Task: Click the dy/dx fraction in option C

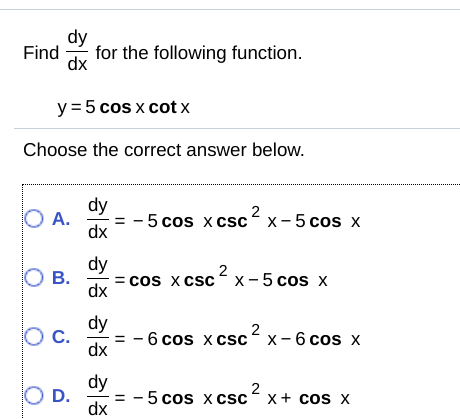Action: click(x=98, y=337)
